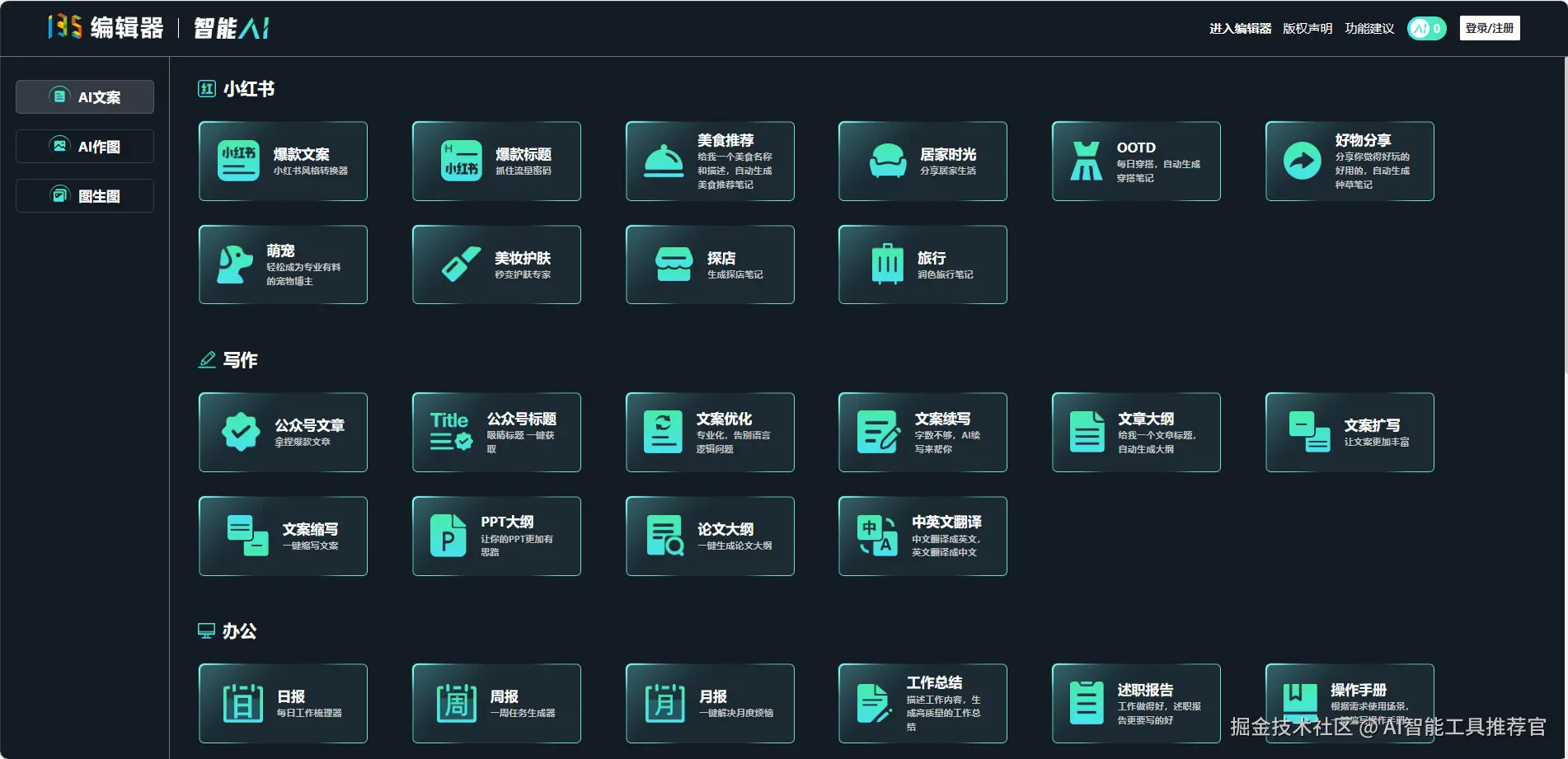Click the 小红书 section heading
This screenshot has height=759, width=1568.
(249, 89)
